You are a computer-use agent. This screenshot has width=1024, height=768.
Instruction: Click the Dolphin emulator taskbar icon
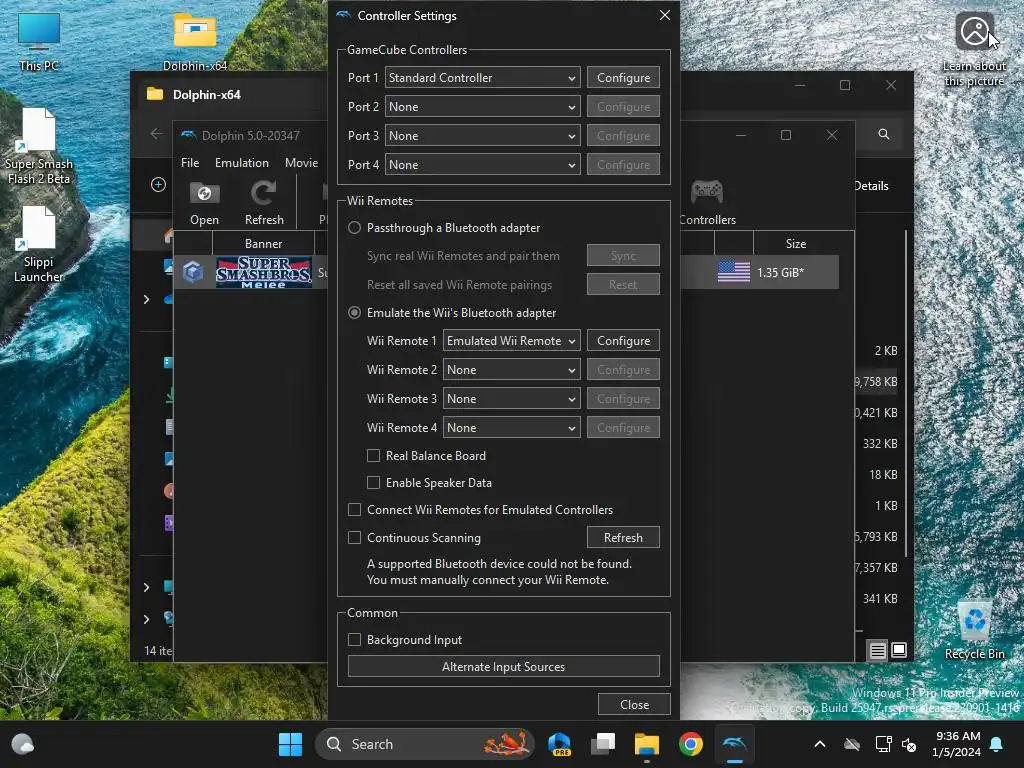(x=734, y=744)
